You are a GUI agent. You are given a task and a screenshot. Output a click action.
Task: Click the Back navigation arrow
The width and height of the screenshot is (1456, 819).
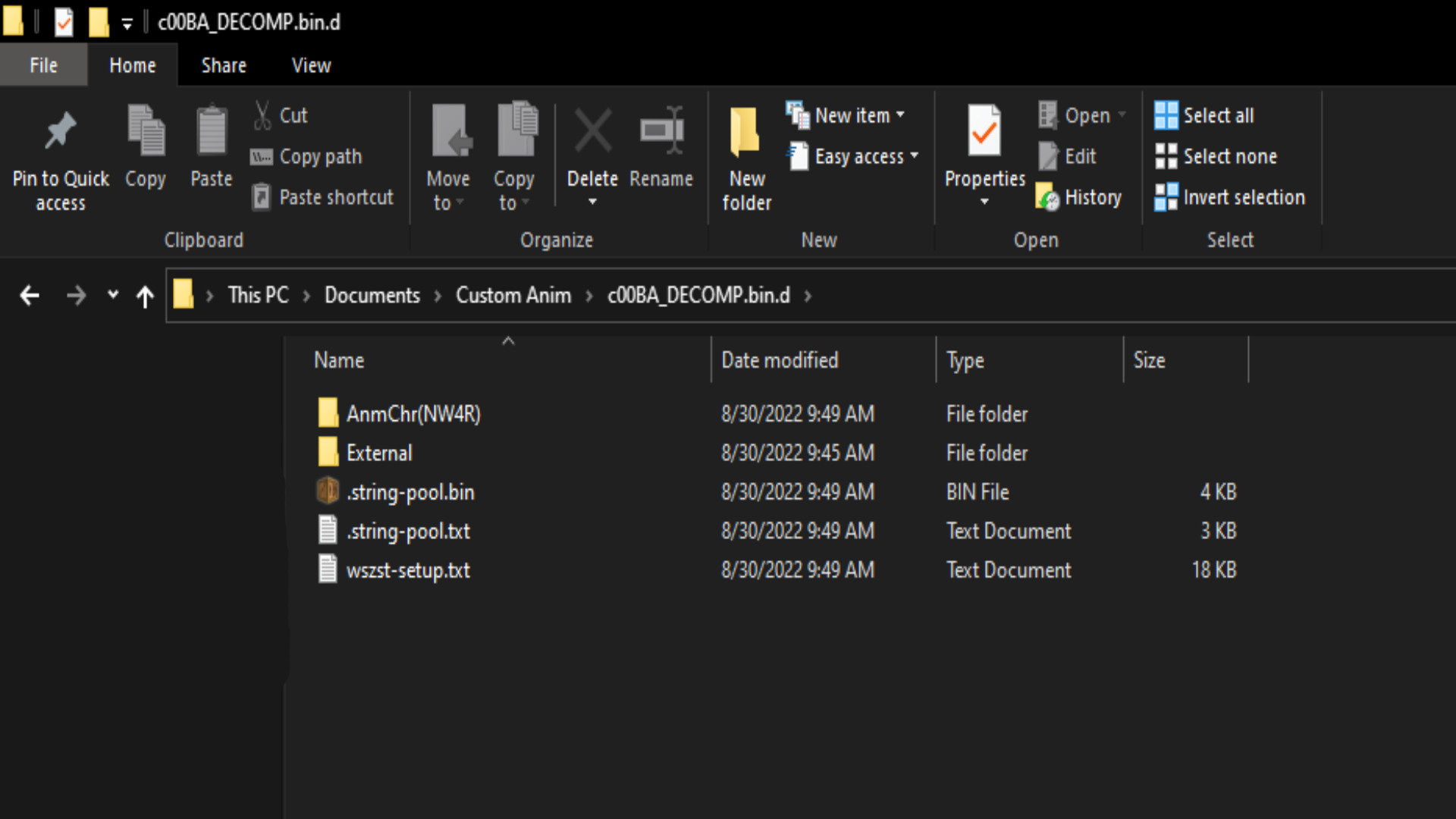click(x=29, y=295)
